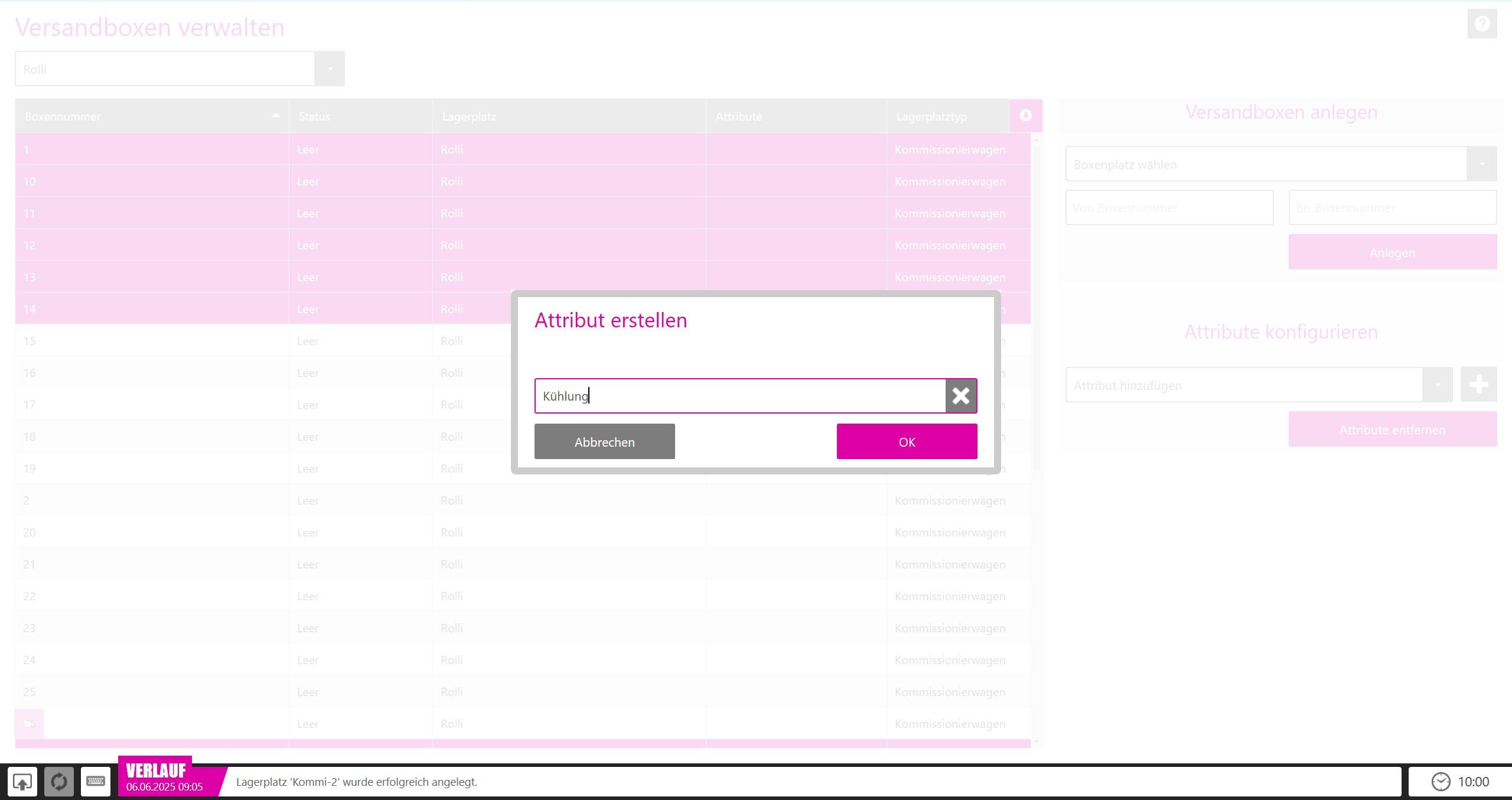Expand the Attribut hinzufügen dropdown
The image size is (1512, 800).
[1437, 385]
